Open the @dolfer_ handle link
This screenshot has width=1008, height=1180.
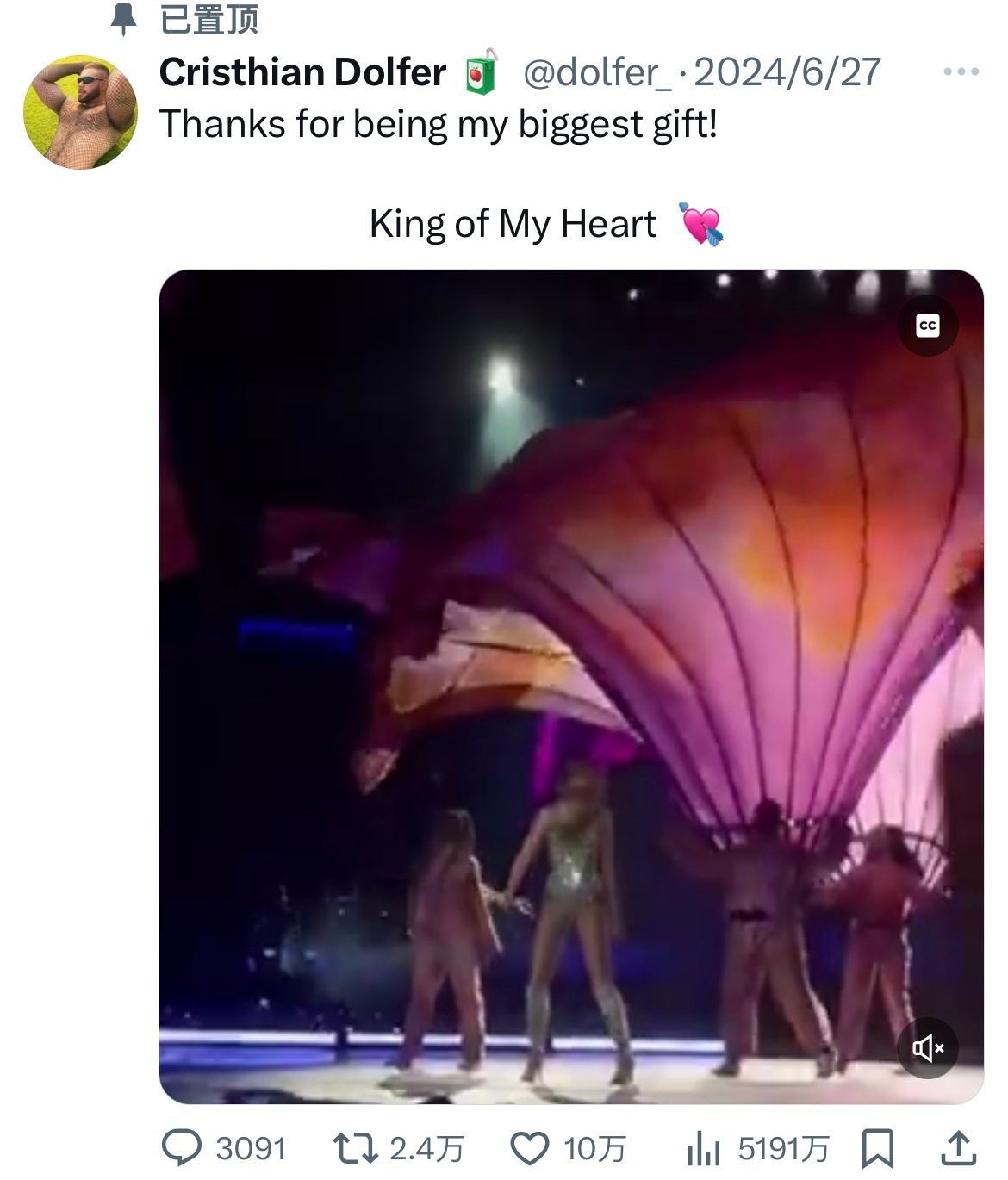point(597,72)
